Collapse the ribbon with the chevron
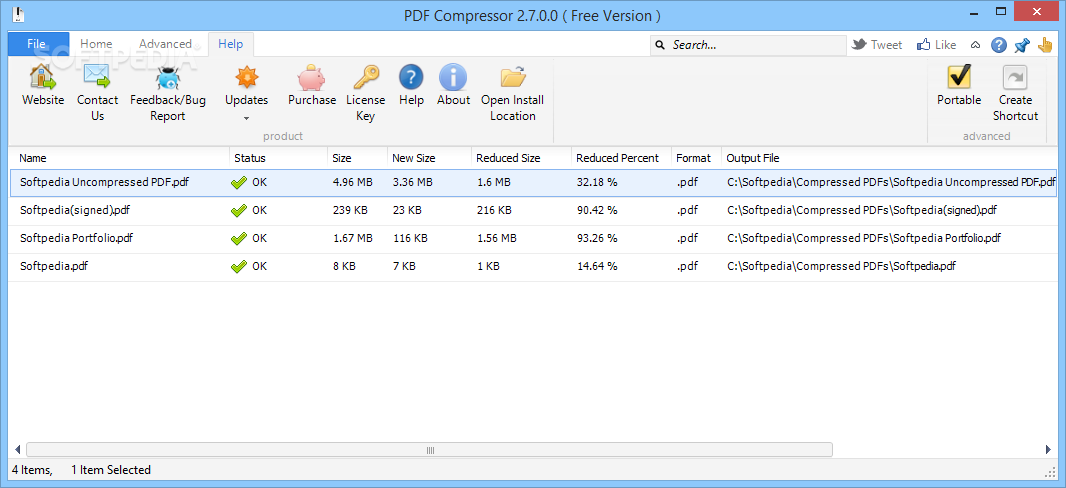This screenshot has height=488, width=1066. click(x=975, y=46)
